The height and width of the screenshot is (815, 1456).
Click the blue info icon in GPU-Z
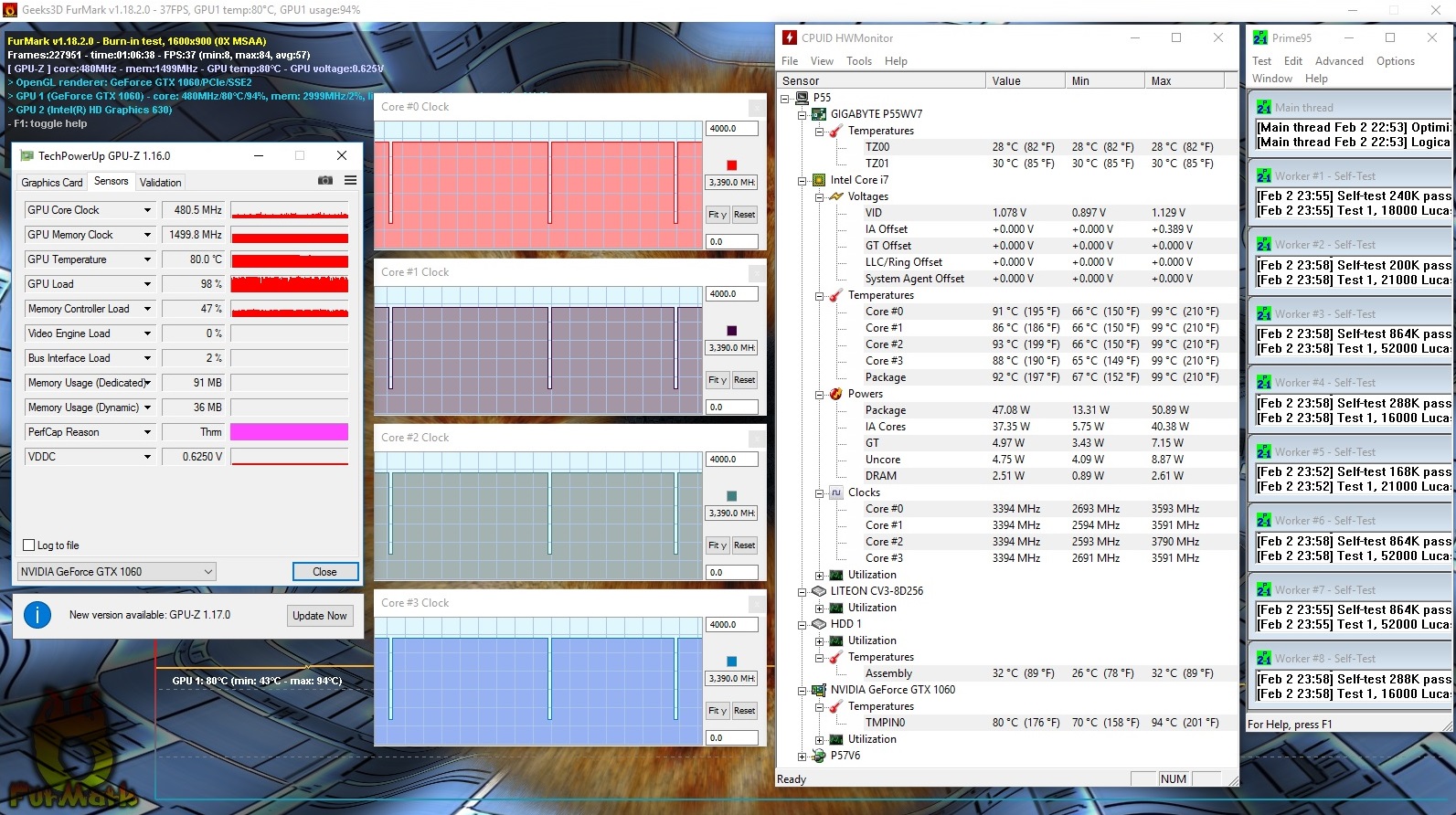(37, 615)
